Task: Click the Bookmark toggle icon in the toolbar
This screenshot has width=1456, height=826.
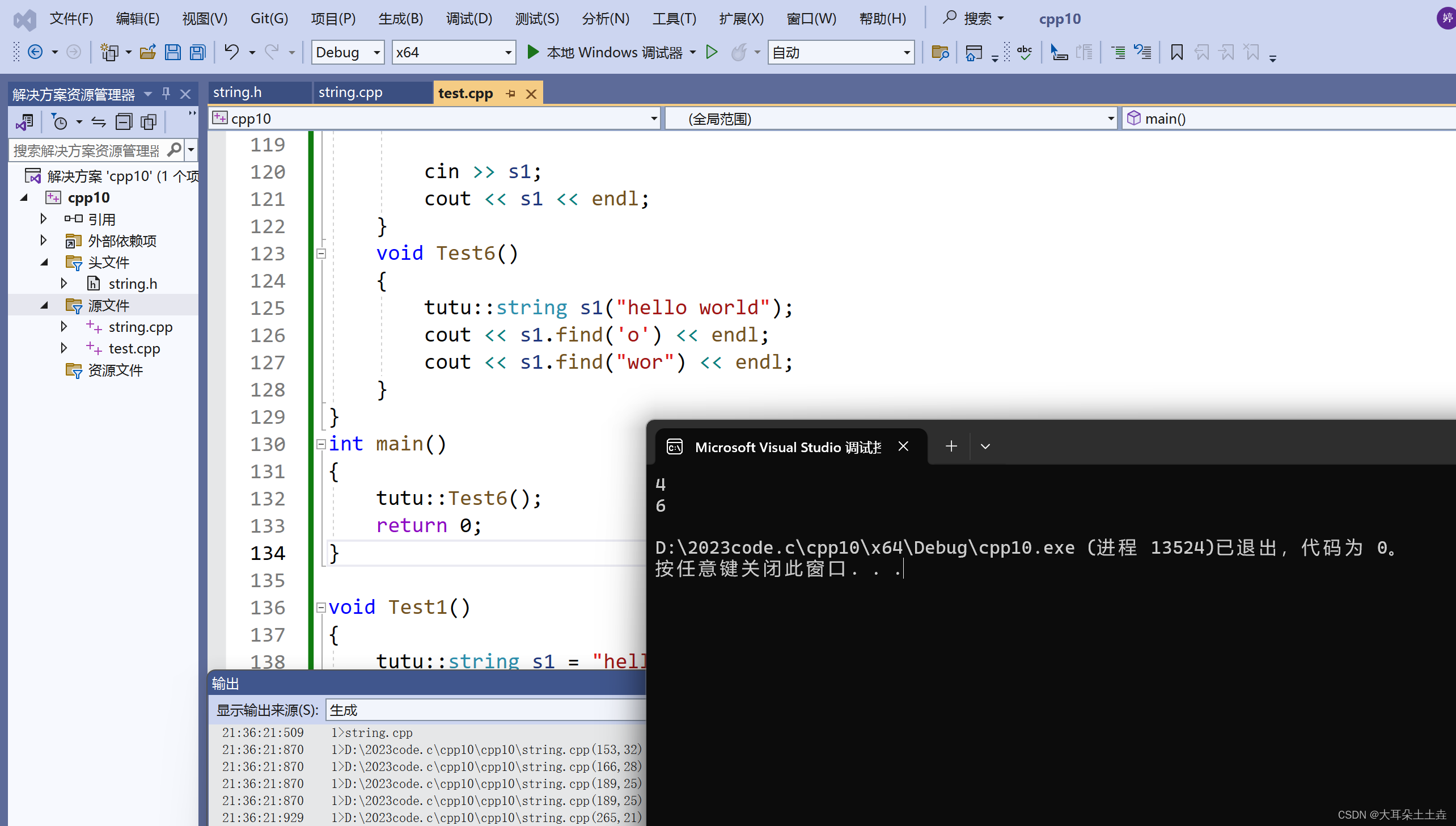Action: pyautogui.click(x=1176, y=53)
